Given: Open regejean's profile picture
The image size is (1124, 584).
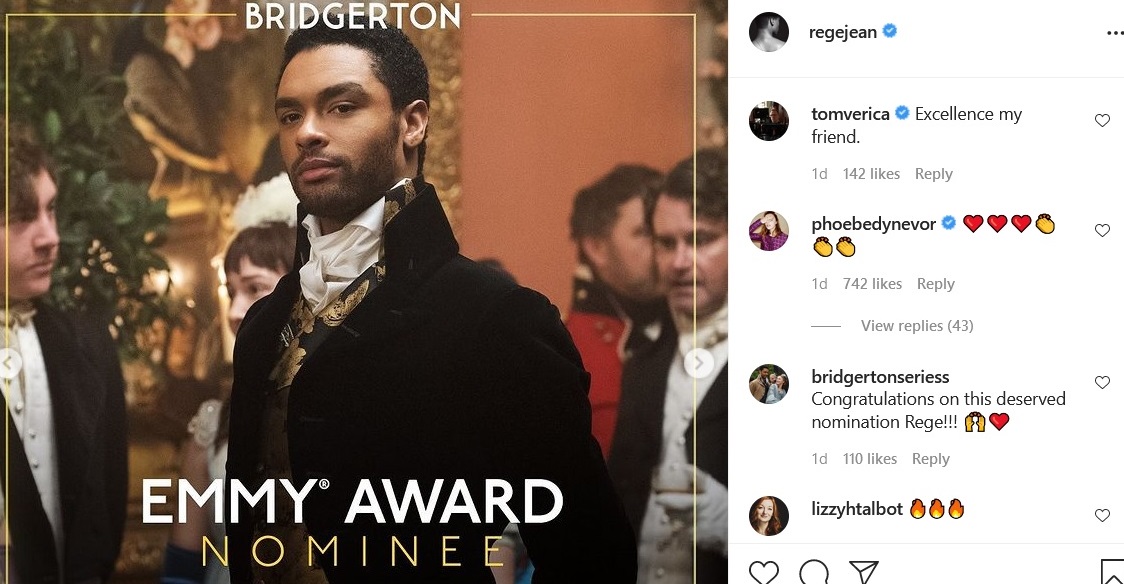Looking at the screenshot, I should click(768, 32).
